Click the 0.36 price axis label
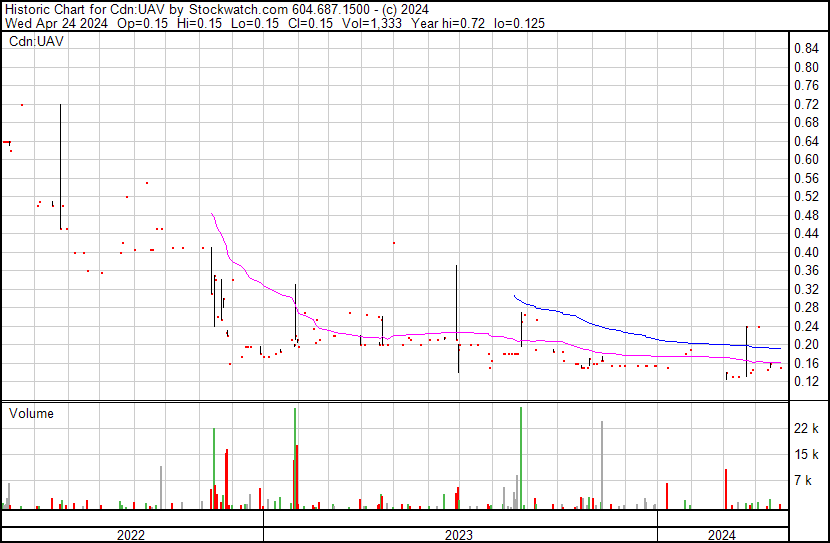This screenshot has width=830, height=543. tap(806, 270)
